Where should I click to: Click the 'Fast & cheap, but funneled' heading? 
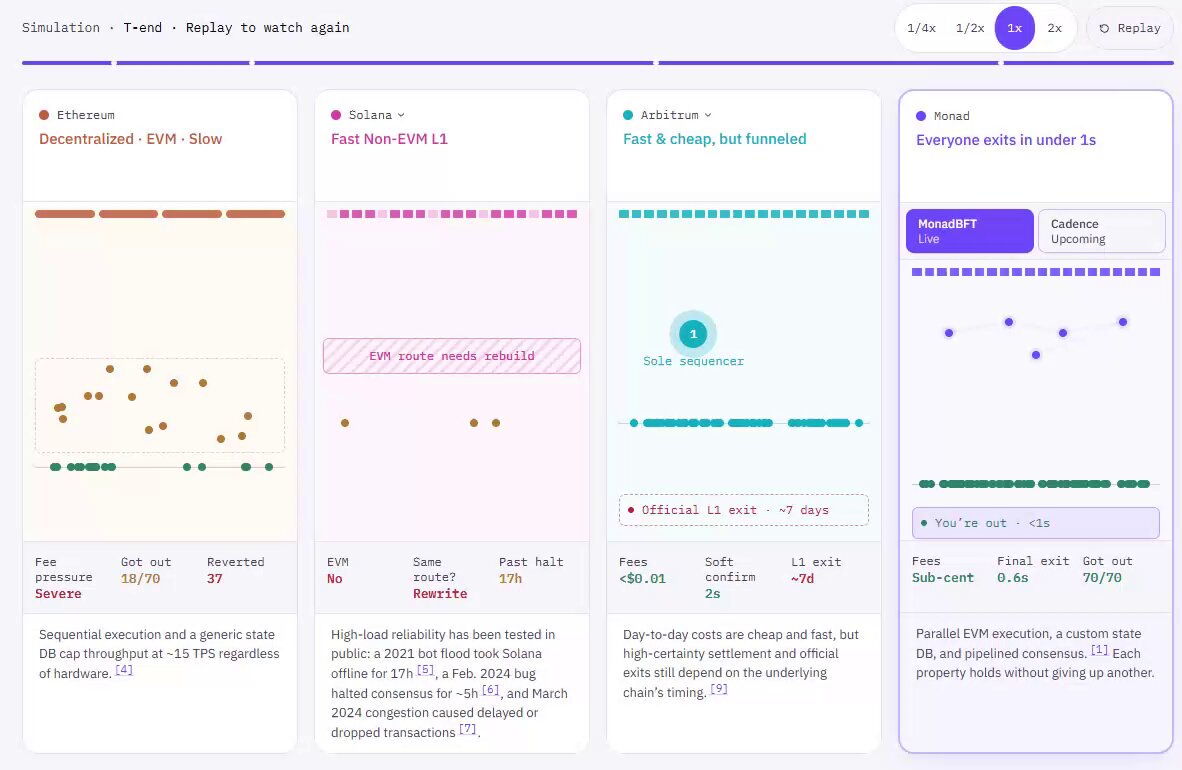pyautogui.click(x=715, y=139)
